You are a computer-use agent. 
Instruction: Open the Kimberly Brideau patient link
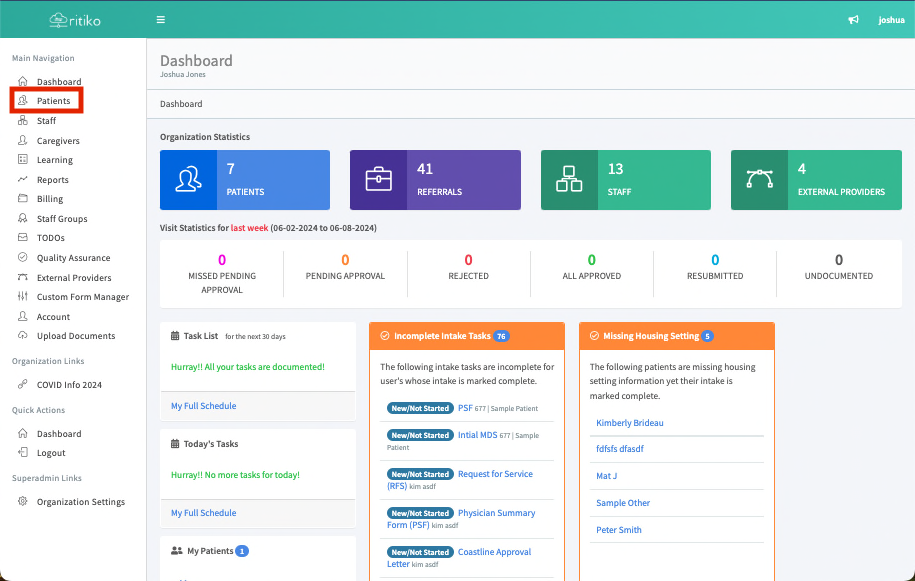coord(630,423)
